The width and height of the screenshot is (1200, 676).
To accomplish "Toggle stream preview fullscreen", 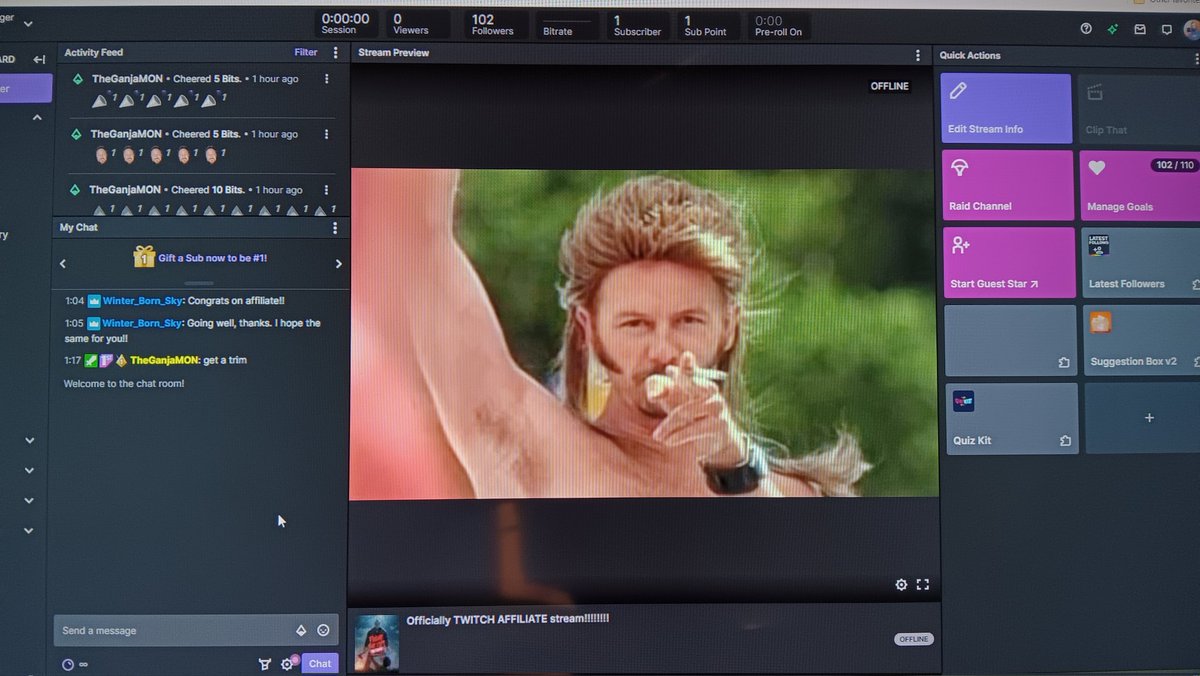I will point(923,585).
